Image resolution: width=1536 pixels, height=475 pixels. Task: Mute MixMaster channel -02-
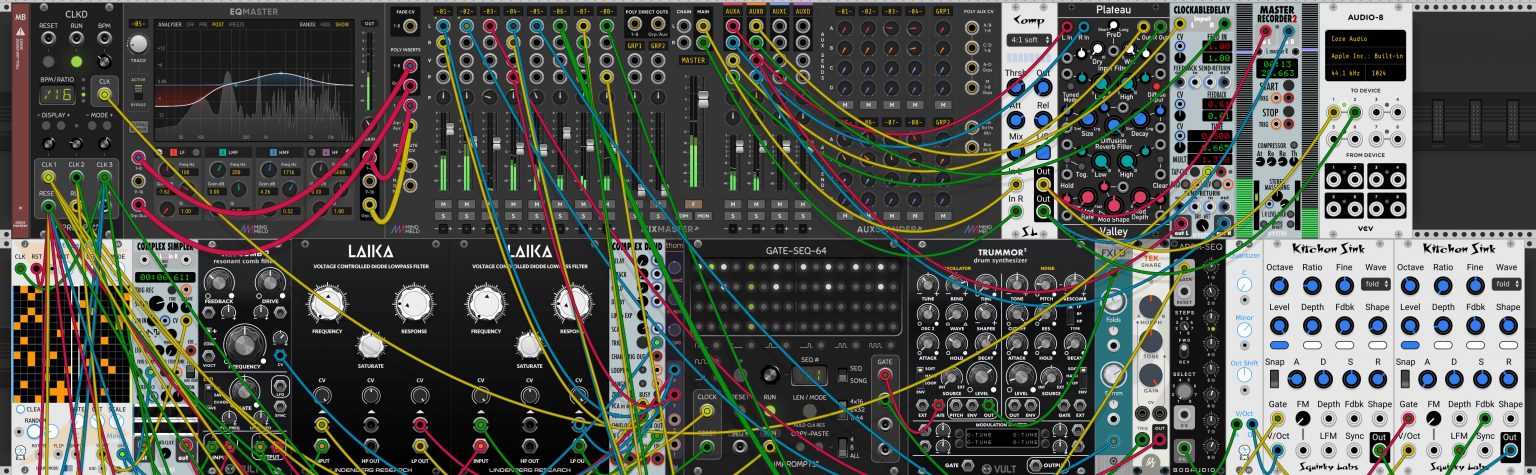[466, 204]
